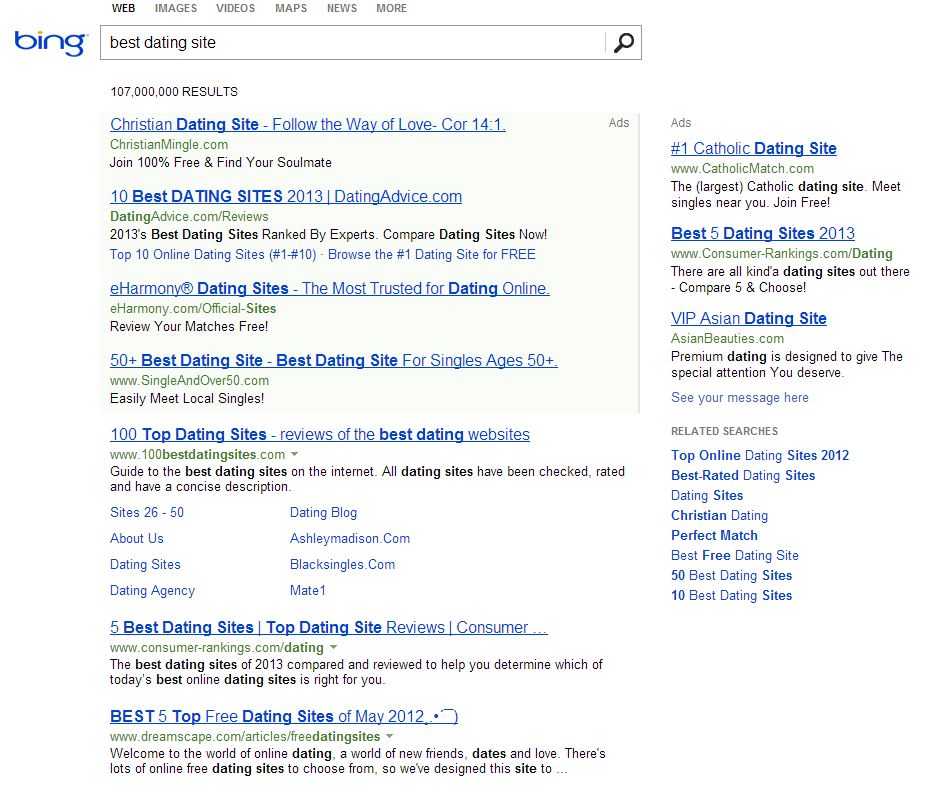Image resolution: width=949 pixels, height=792 pixels.
Task: Open '50+ Best Dating Site' ad link
Action: coord(333,360)
